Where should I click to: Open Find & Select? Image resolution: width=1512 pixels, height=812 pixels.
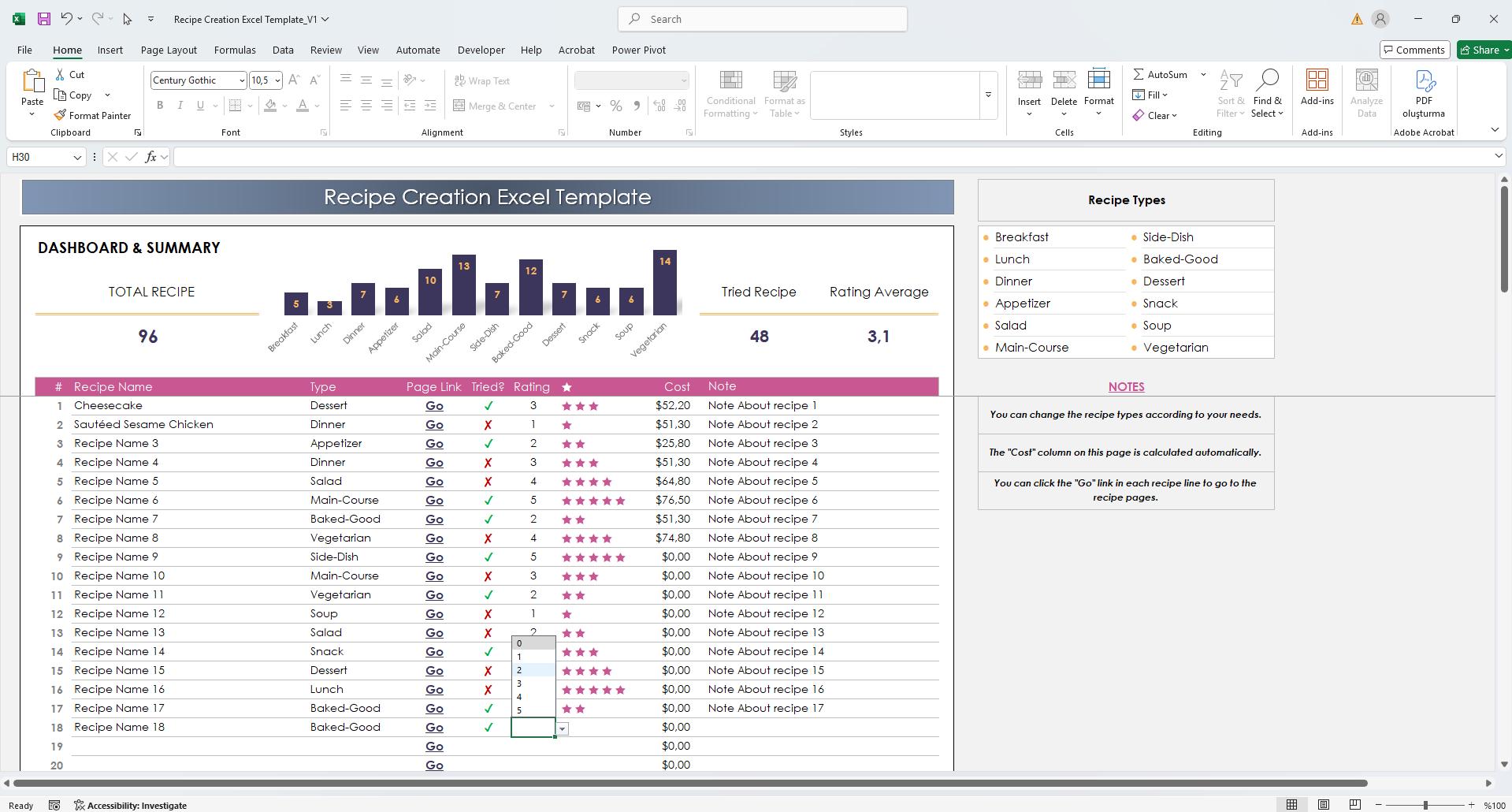(1267, 93)
